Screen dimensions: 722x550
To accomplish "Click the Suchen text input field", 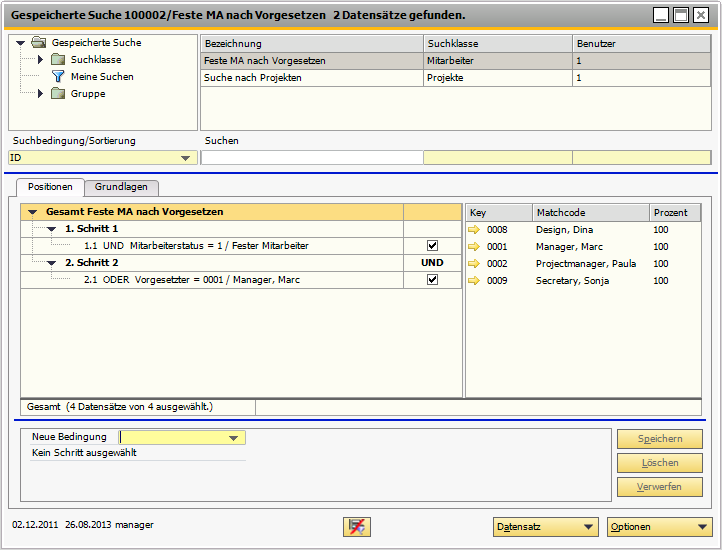I will click(311, 158).
